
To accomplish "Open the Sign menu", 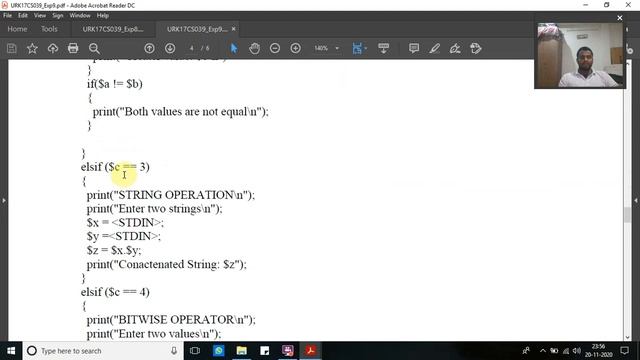I will (x=58, y=16).
